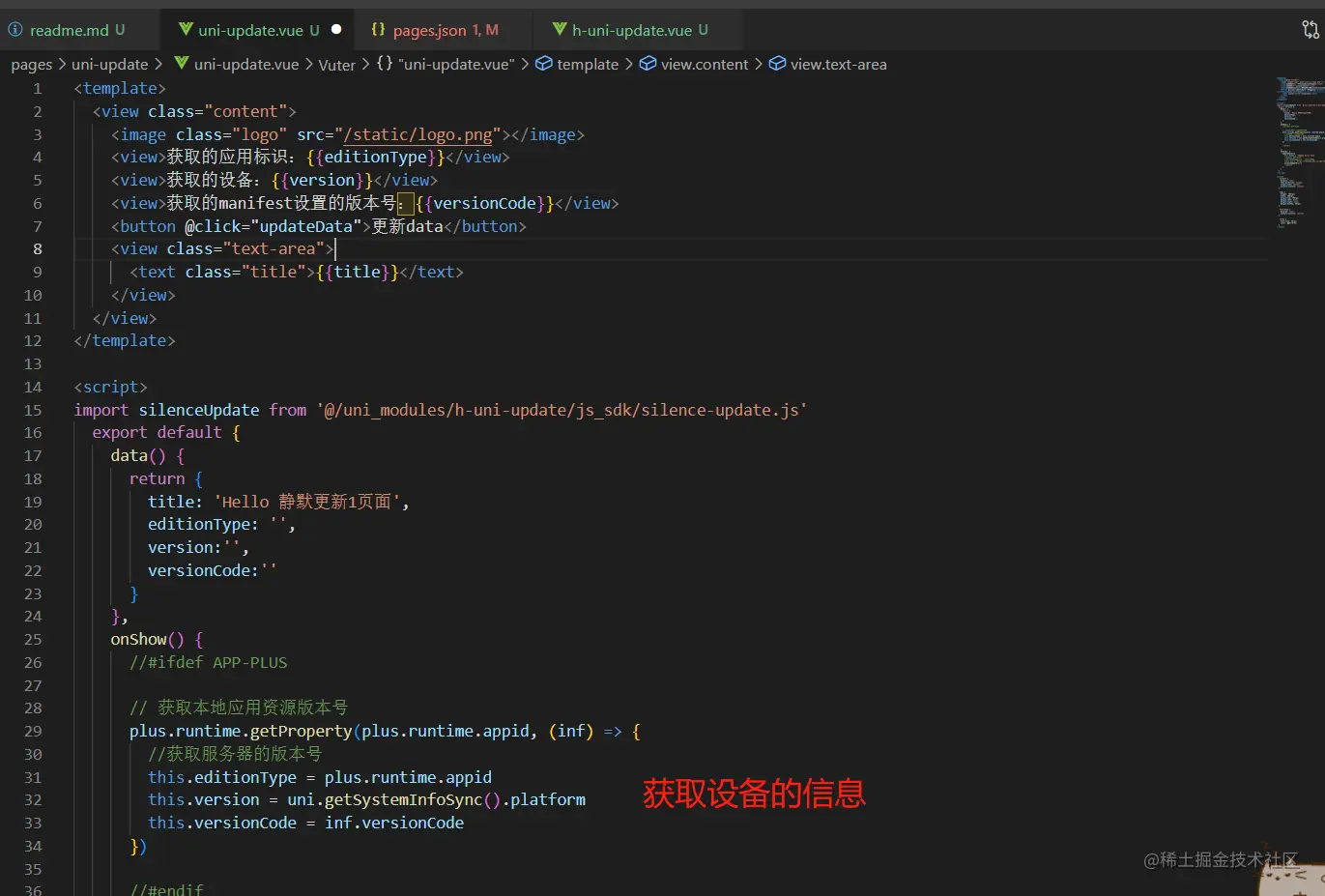Click the 'return {' statement
The height and width of the screenshot is (896, 1325).
pos(166,478)
